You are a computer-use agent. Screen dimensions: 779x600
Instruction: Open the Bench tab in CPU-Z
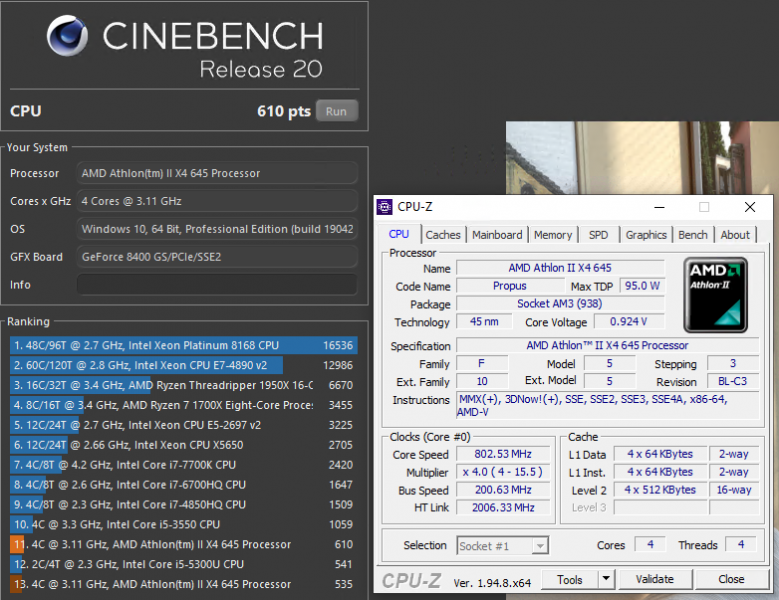(693, 235)
